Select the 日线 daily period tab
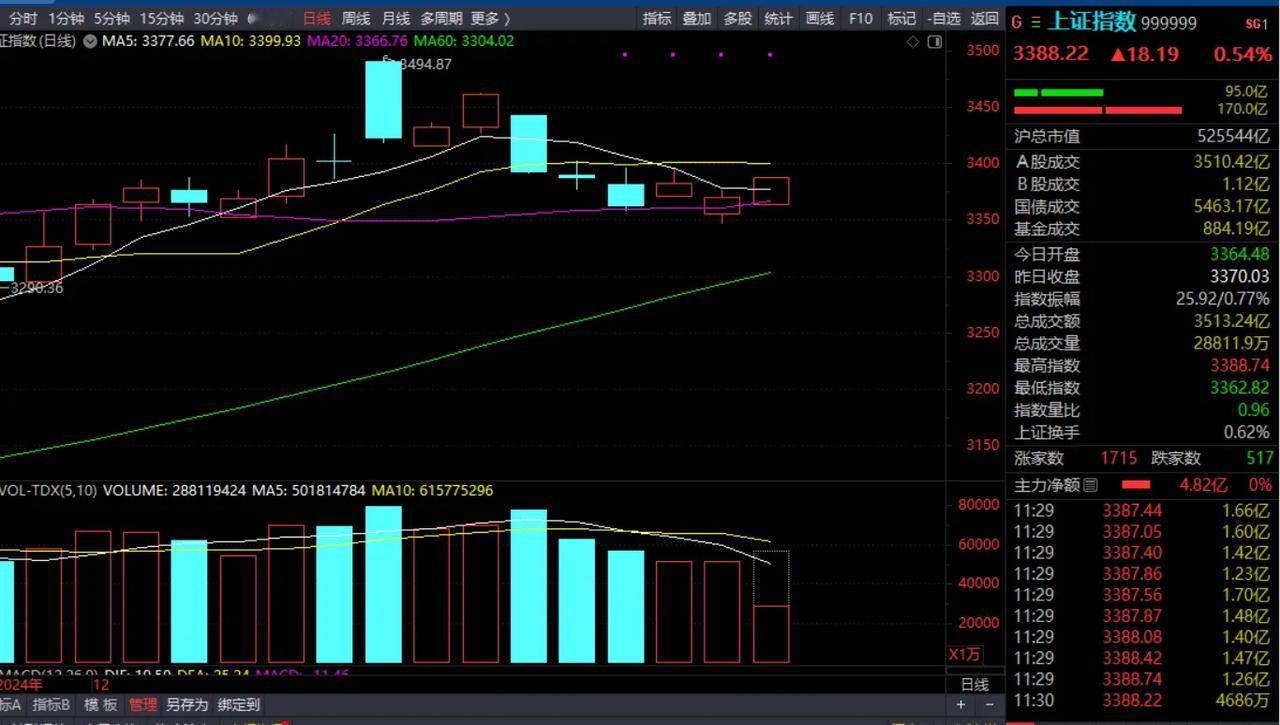This screenshot has height=725, width=1280. (316, 18)
